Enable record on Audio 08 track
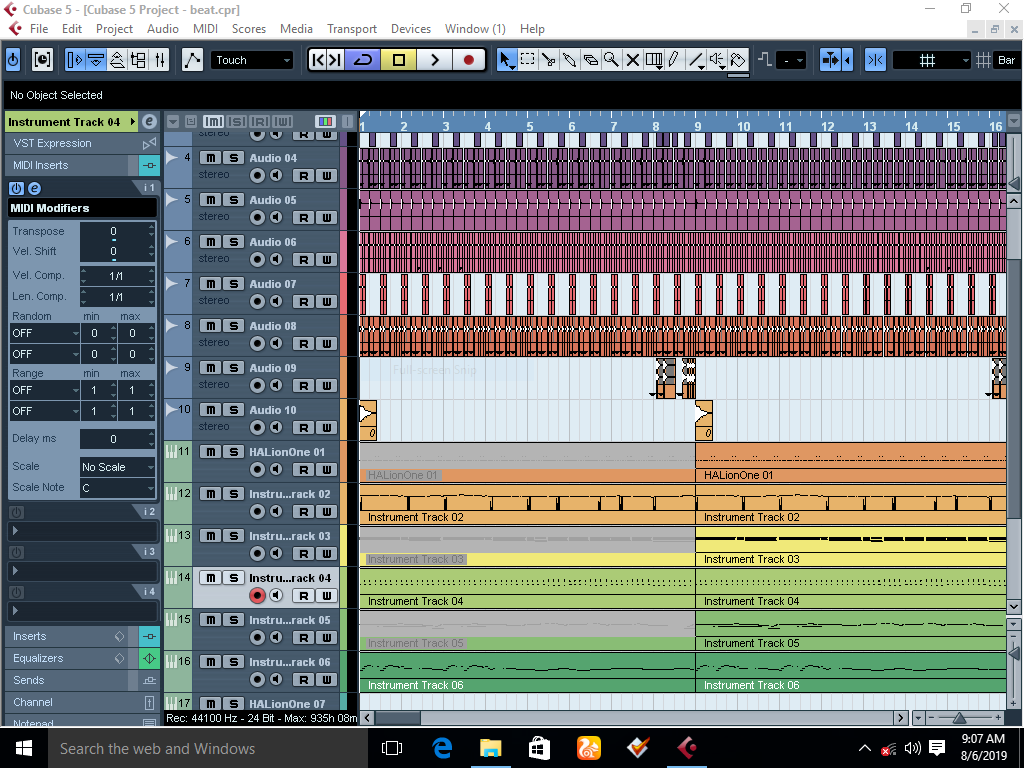The width and height of the screenshot is (1024, 768). pos(257,343)
